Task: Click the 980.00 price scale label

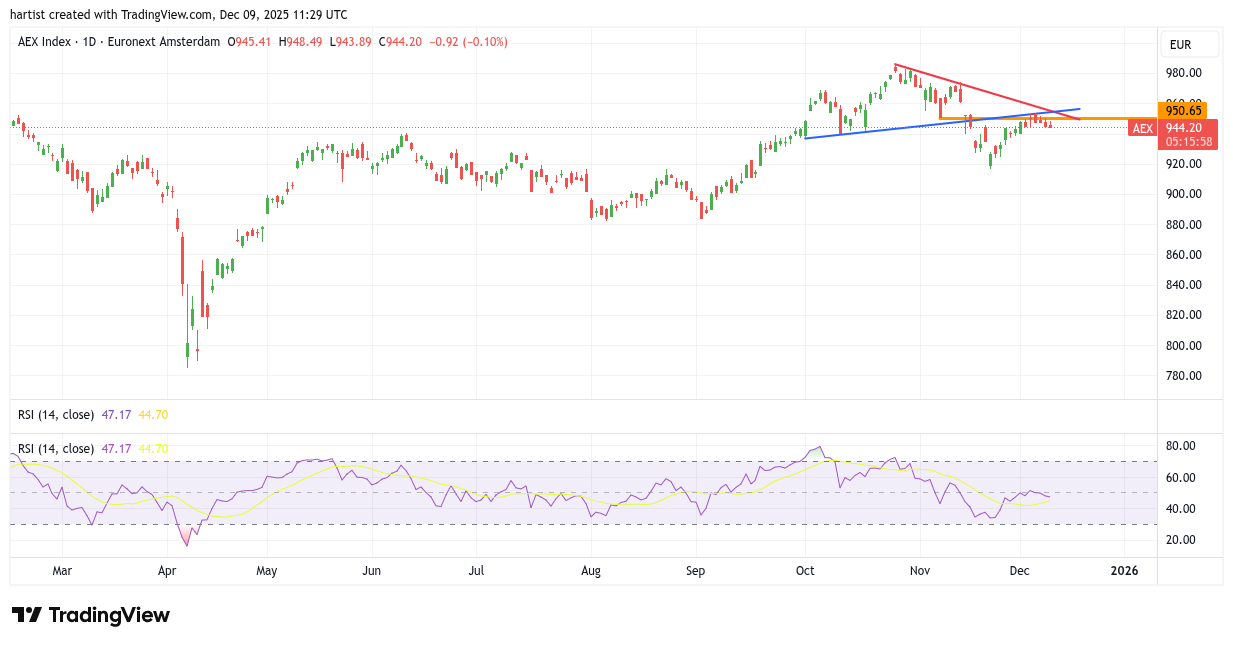Action: point(1183,73)
